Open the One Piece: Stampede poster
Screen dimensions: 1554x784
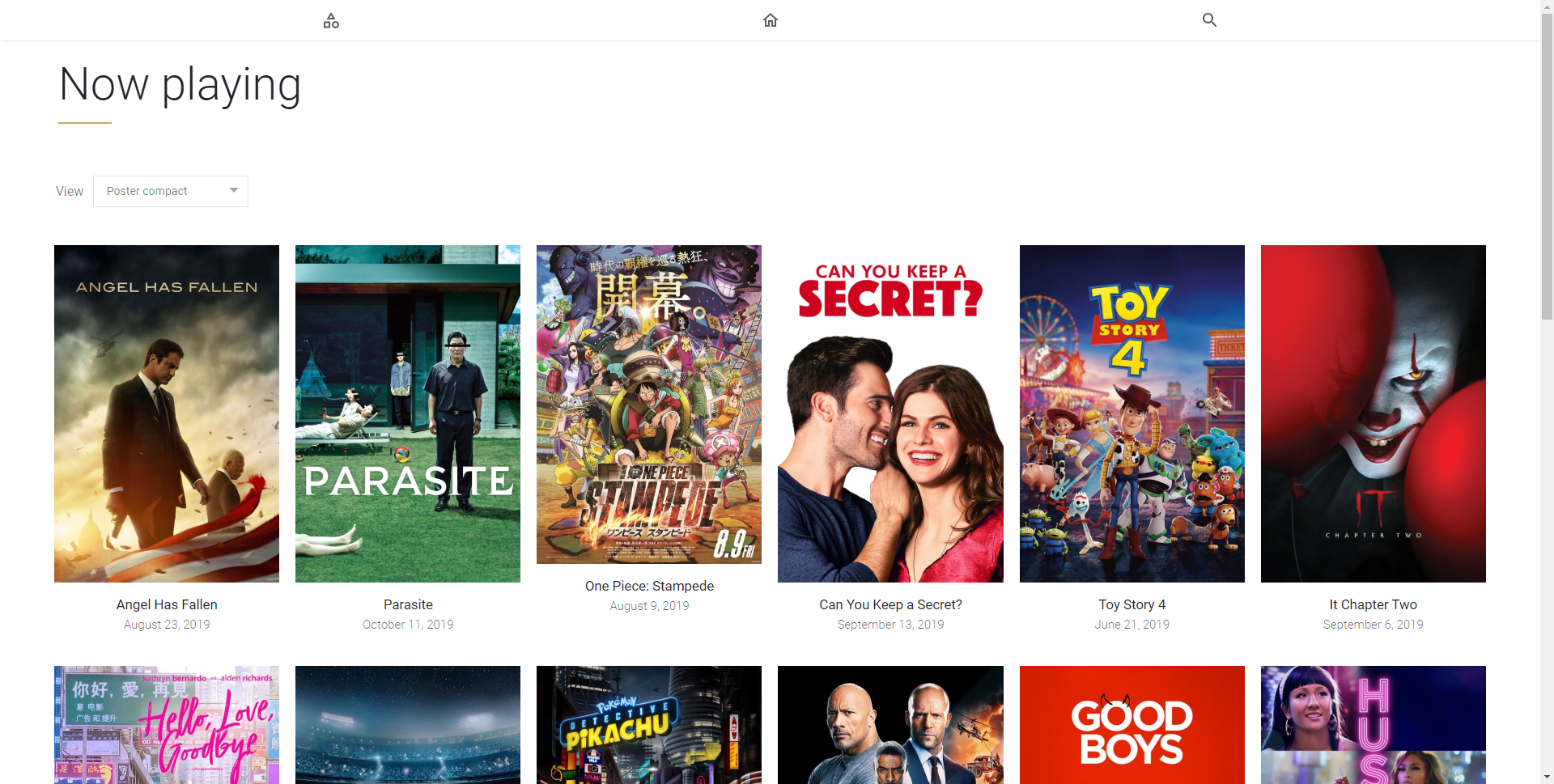pyautogui.click(x=649, y=405)
